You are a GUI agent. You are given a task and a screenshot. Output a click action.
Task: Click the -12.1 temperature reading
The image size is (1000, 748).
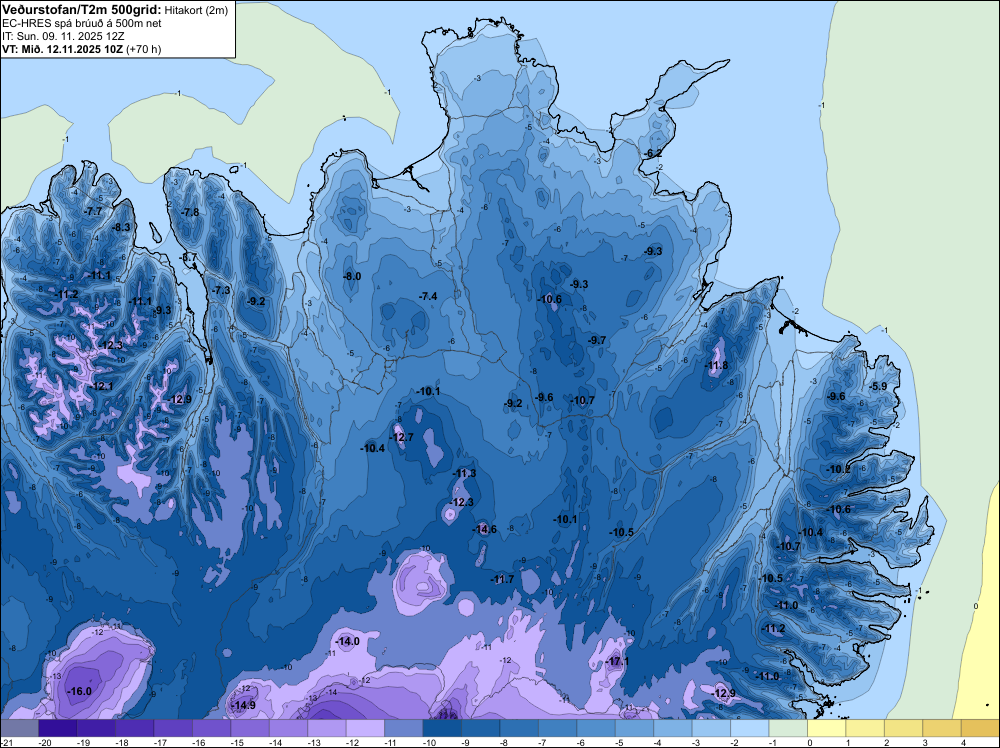(102, 386)
